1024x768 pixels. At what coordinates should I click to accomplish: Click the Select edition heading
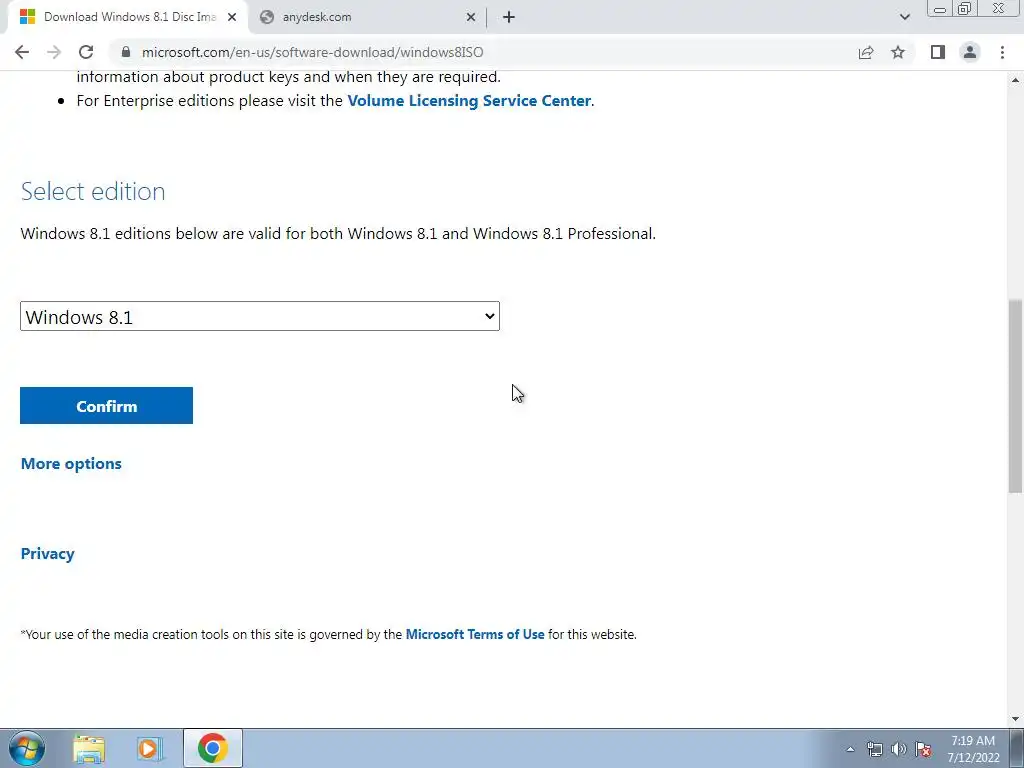[x=93, y=191]
